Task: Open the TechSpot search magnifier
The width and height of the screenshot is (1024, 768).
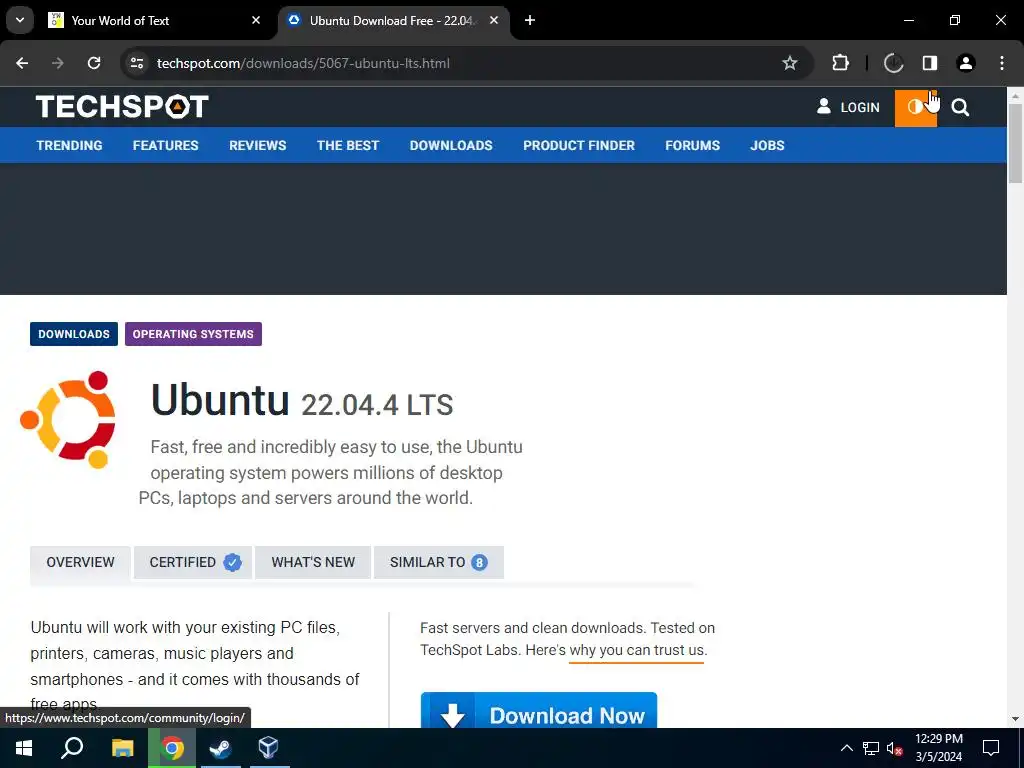Action: click(x=960, y=108)
